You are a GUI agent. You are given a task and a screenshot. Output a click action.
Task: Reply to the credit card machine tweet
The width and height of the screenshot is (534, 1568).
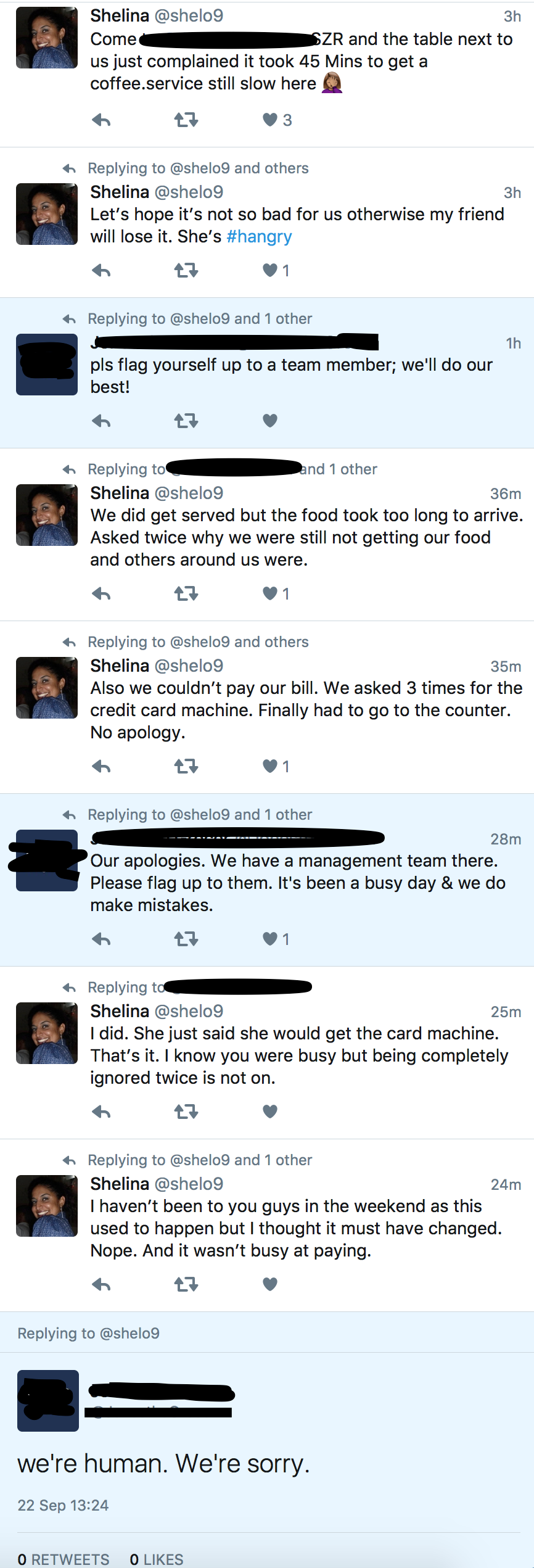point(101,767)
